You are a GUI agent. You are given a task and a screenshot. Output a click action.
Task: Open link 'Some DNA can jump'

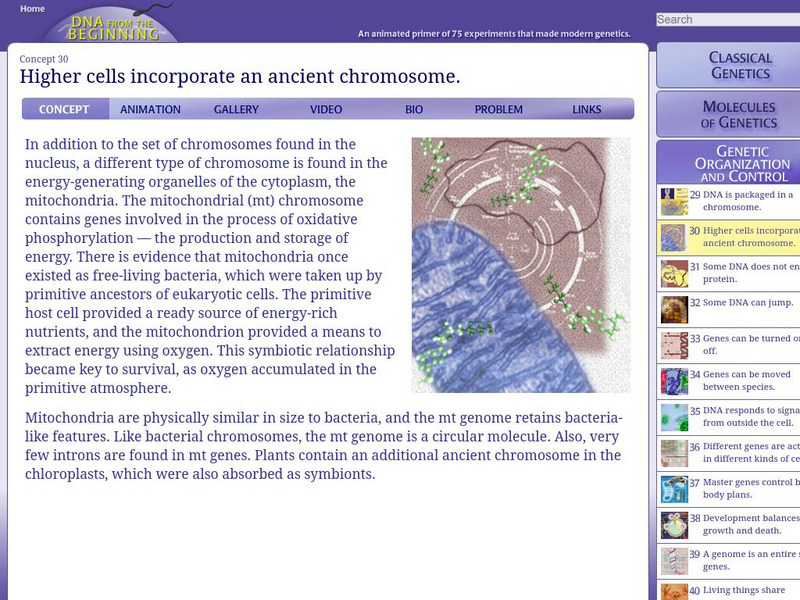coord(748,303)
